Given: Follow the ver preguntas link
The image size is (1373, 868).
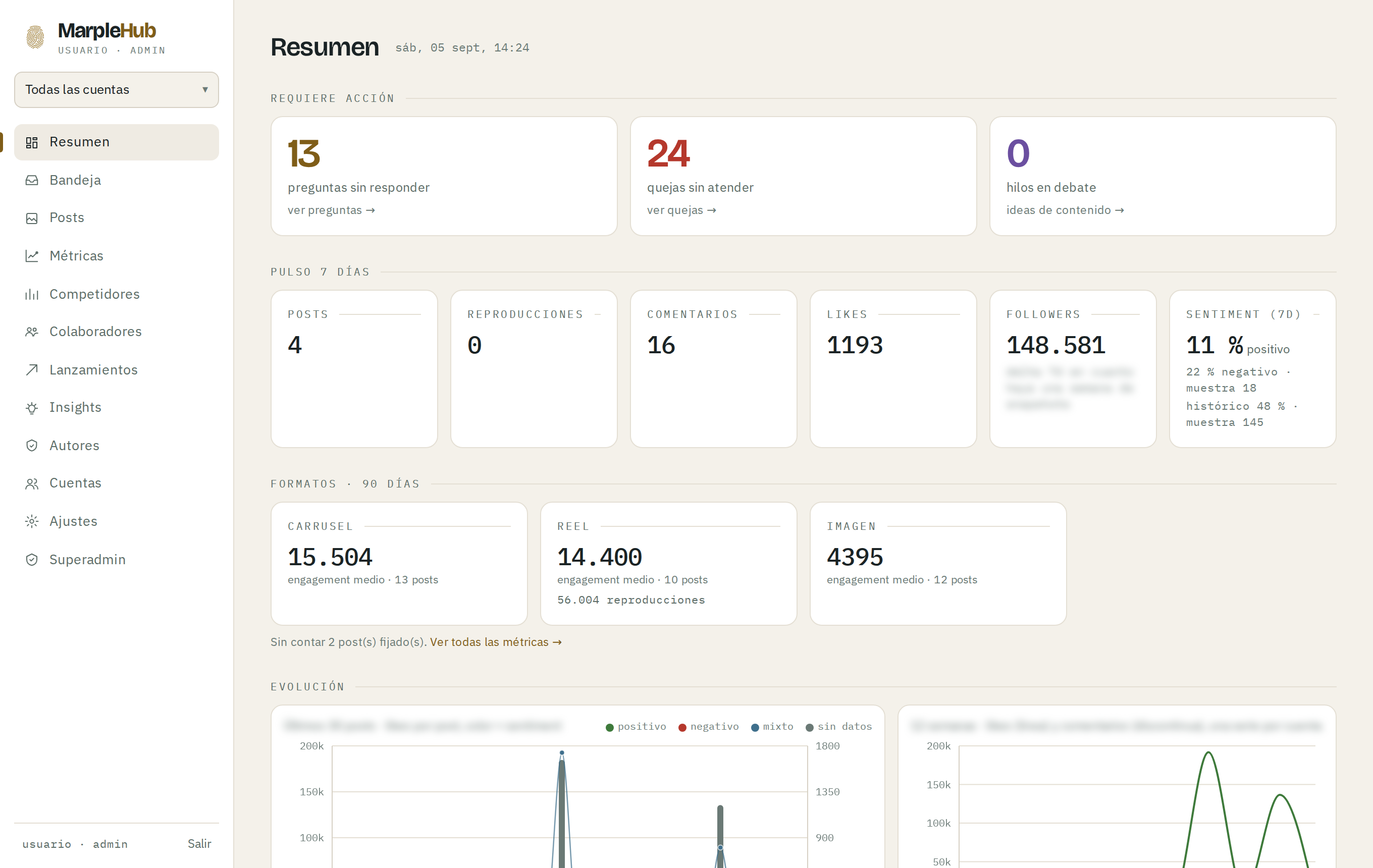Looking at the screenshot, I should point(331,210).
